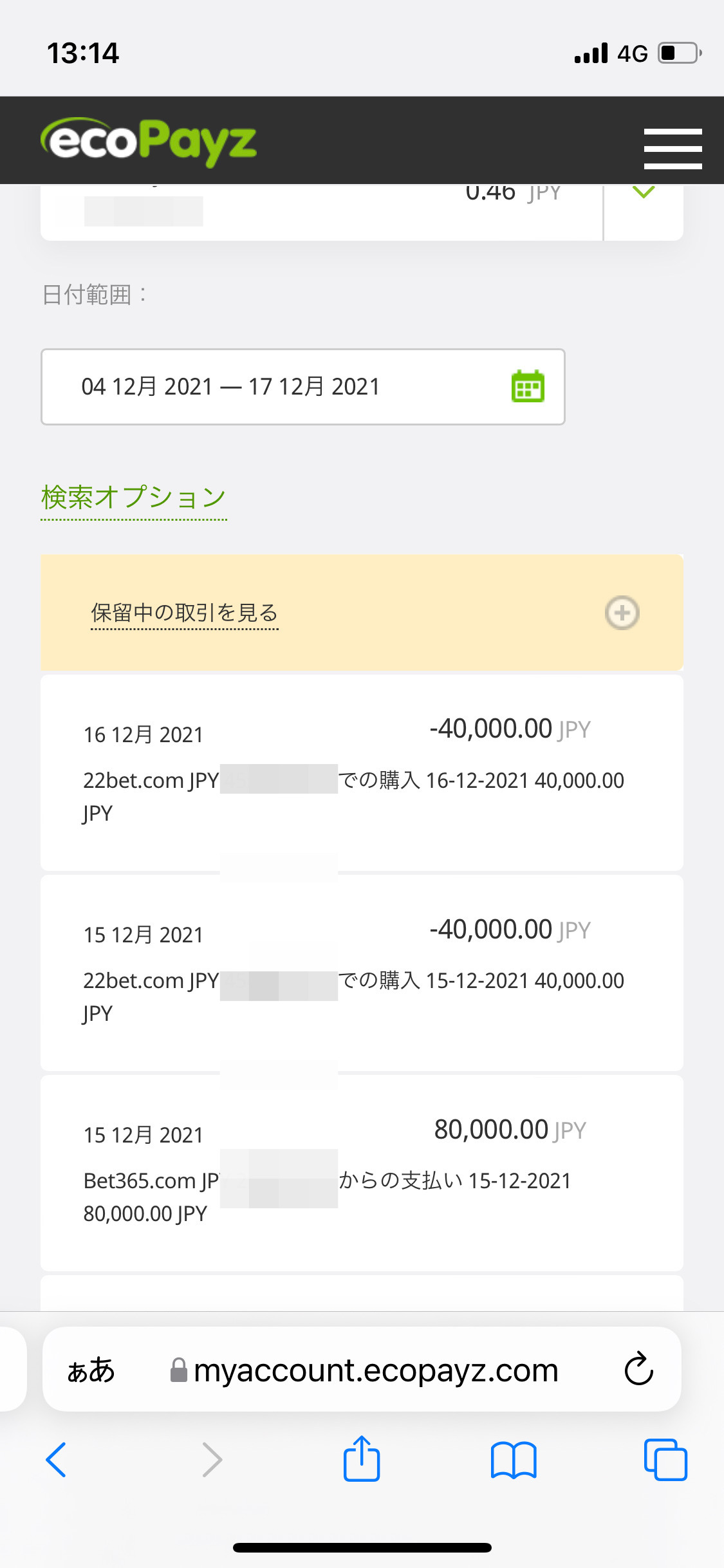This screenshot has width=724, height=1568.
Task: Go forward in Safari
Action: tap(212, 1459)
